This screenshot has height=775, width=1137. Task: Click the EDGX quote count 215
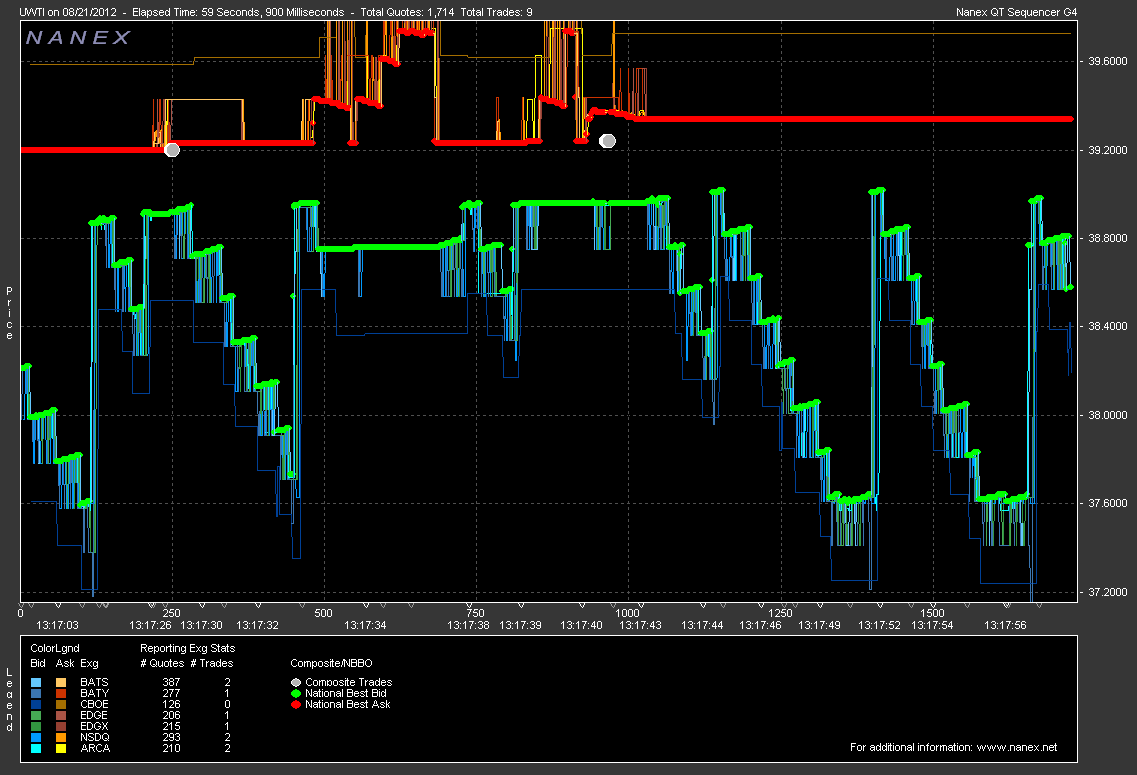(x=171, y=726)
